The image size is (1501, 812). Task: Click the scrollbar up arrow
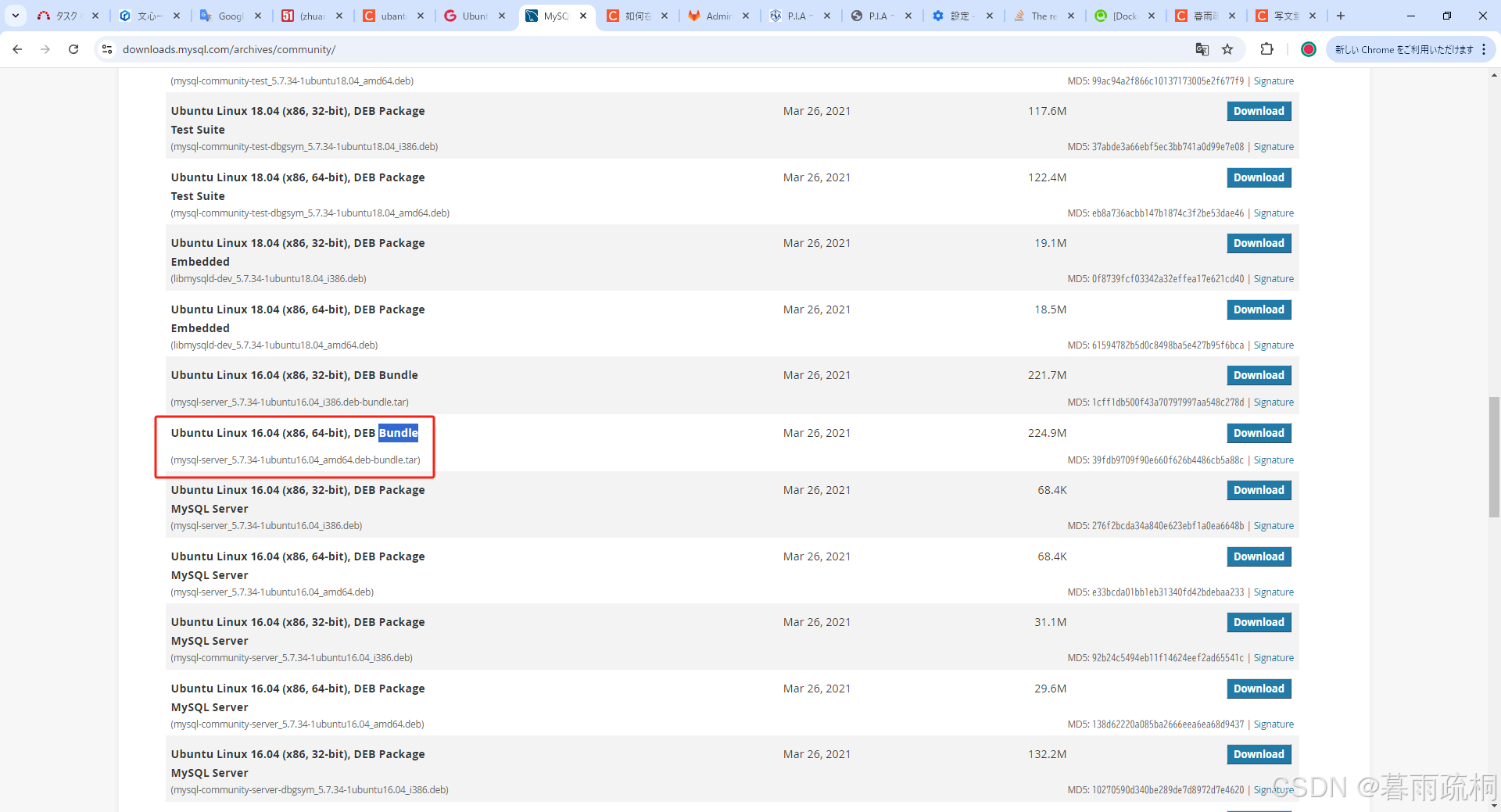pyautogui.click(x=1494, y=75)
